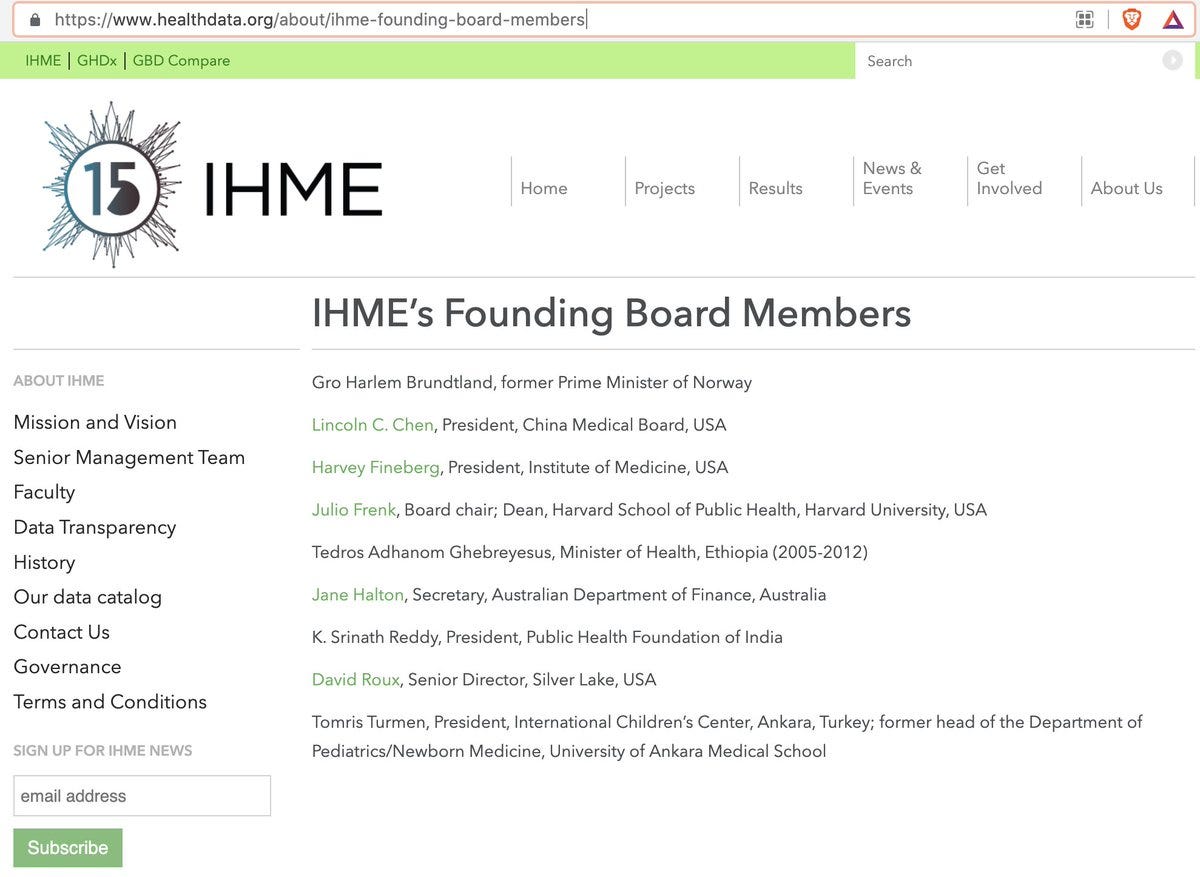Open the QR code icon in address bar
This screenshot has height=877, width=1200.
click(x=1084, y=19)
